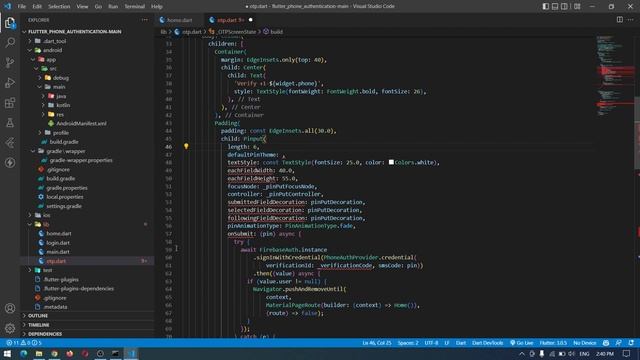The width and height of the screenshot is (640, 360).
Task: Click errors and warnings count in status bar
Action: [x=24, y=343]
